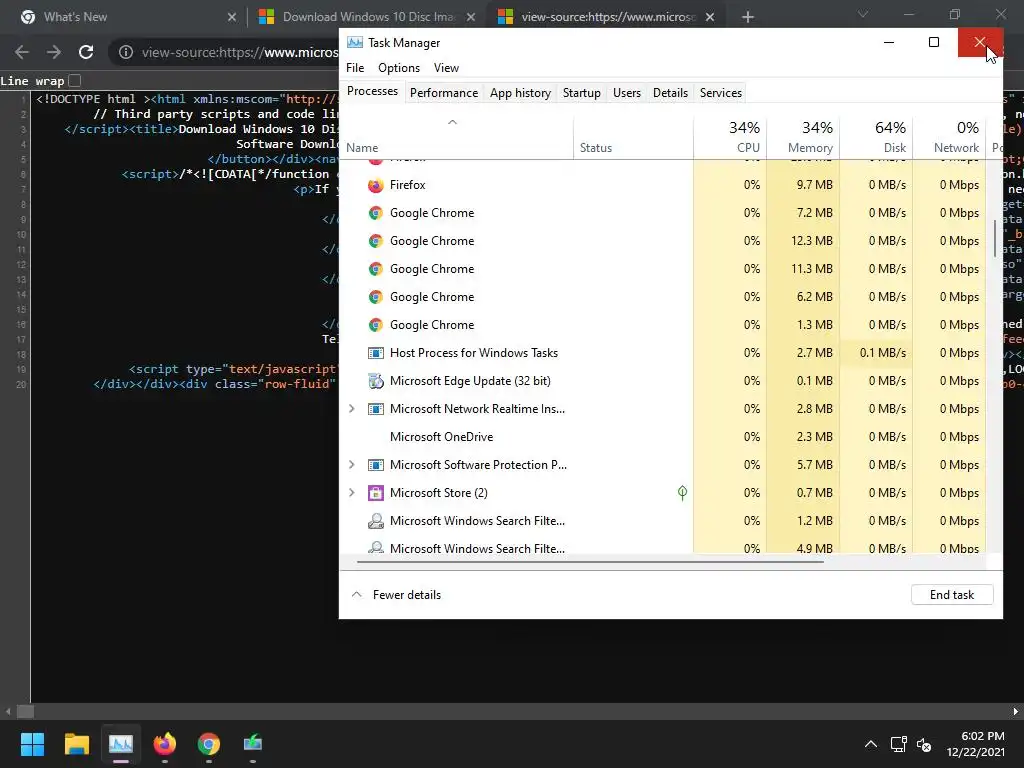Click the Host Process for Windows Tasks icon
Image resolution: width=1024 pixels, height=768 pixels.
376,353
